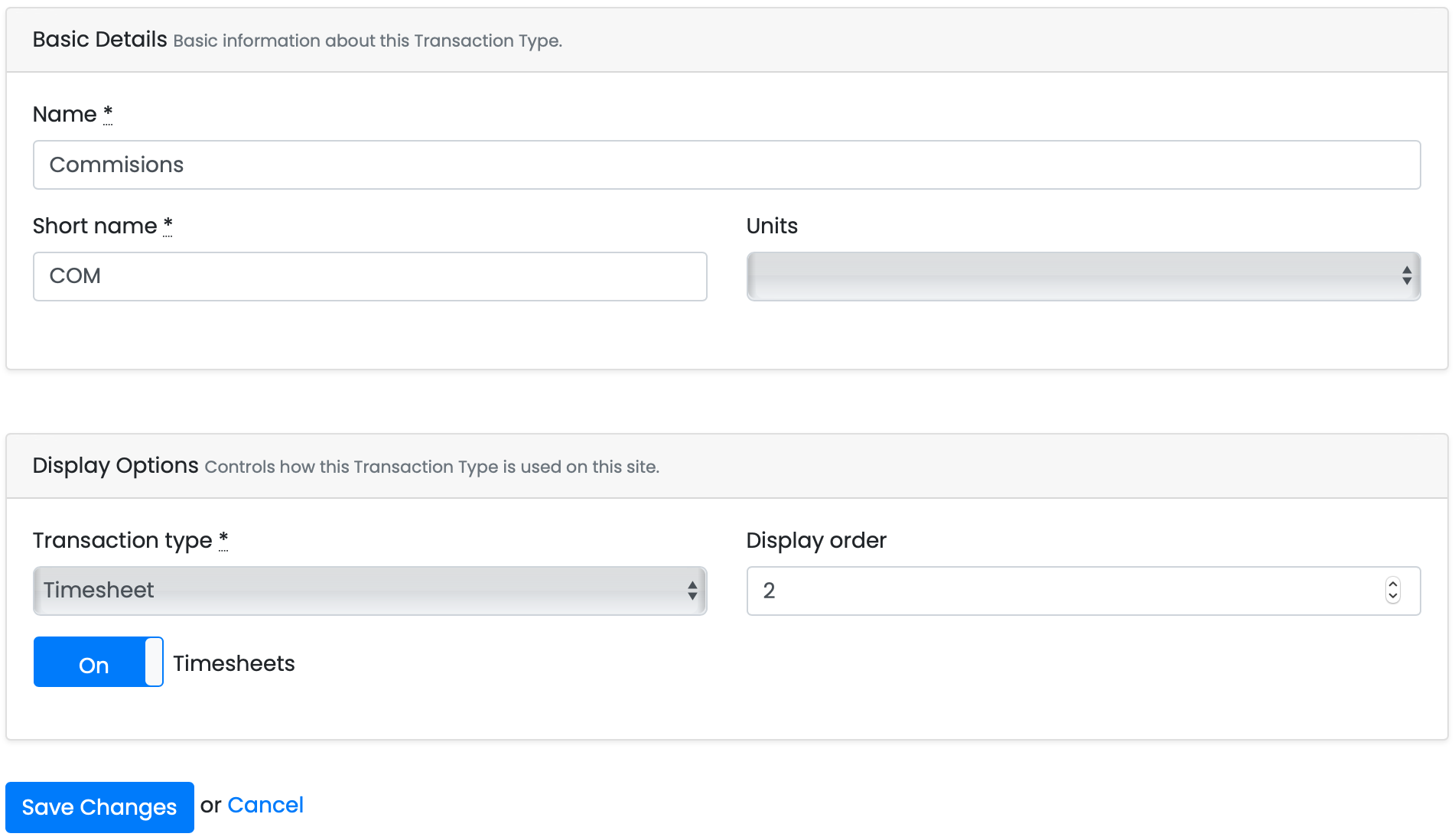Click the required asterisk beside Name
The image size is (1455, 840).
coord(108,114)
